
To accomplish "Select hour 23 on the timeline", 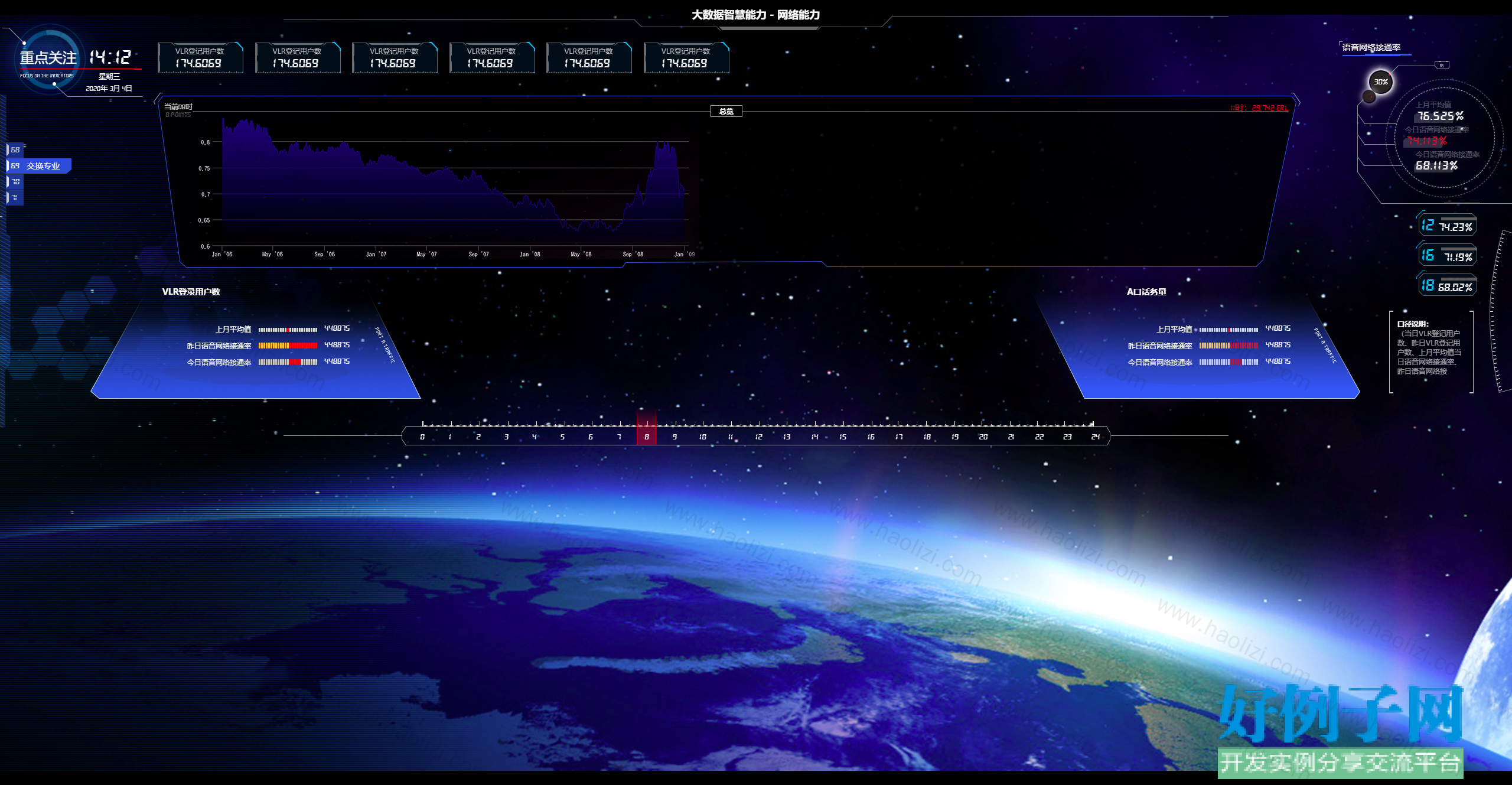I will pyautogui.click(x=1067, y=437).
